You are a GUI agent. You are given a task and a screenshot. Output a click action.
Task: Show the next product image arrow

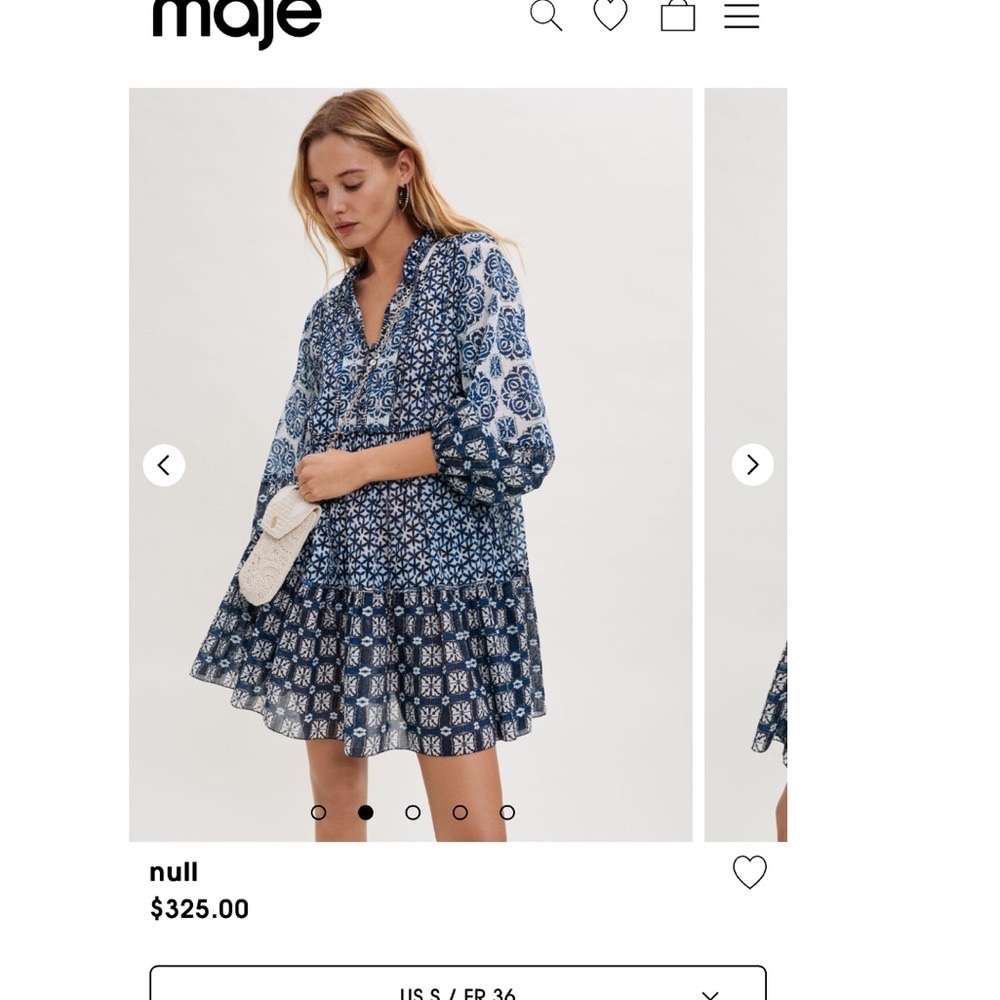pyautogui.click(x=752, y=464)
